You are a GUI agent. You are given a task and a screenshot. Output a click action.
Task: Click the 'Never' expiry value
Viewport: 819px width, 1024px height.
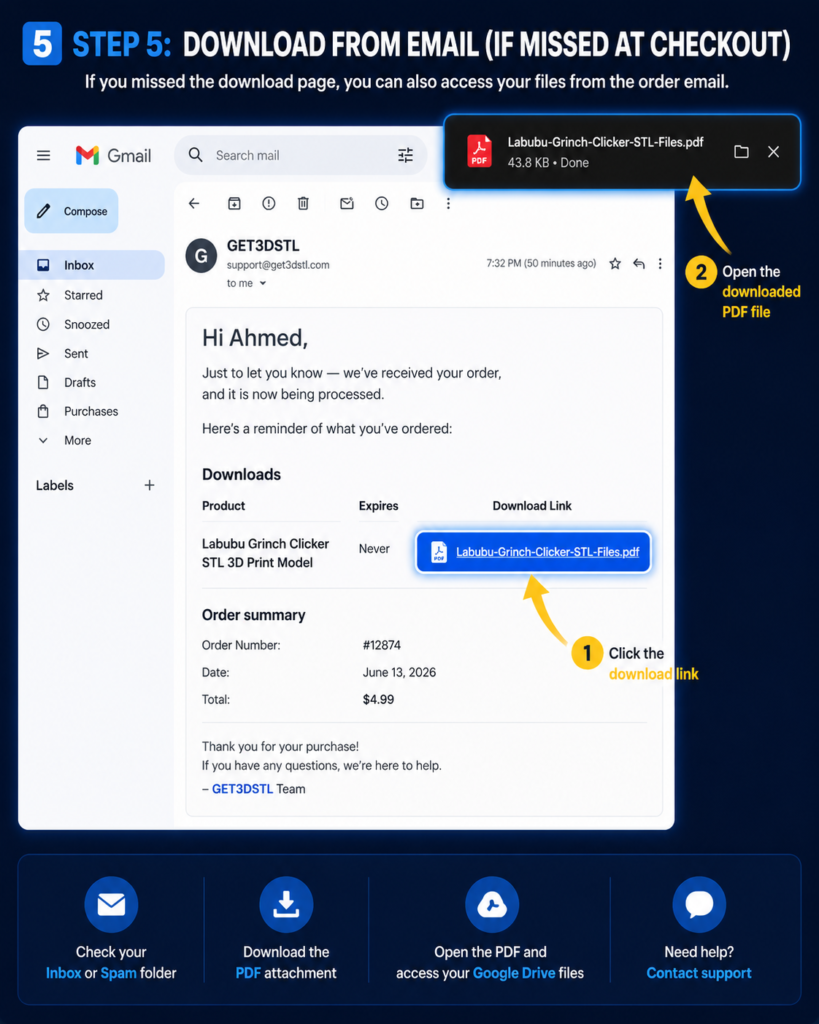pos(374,549)
